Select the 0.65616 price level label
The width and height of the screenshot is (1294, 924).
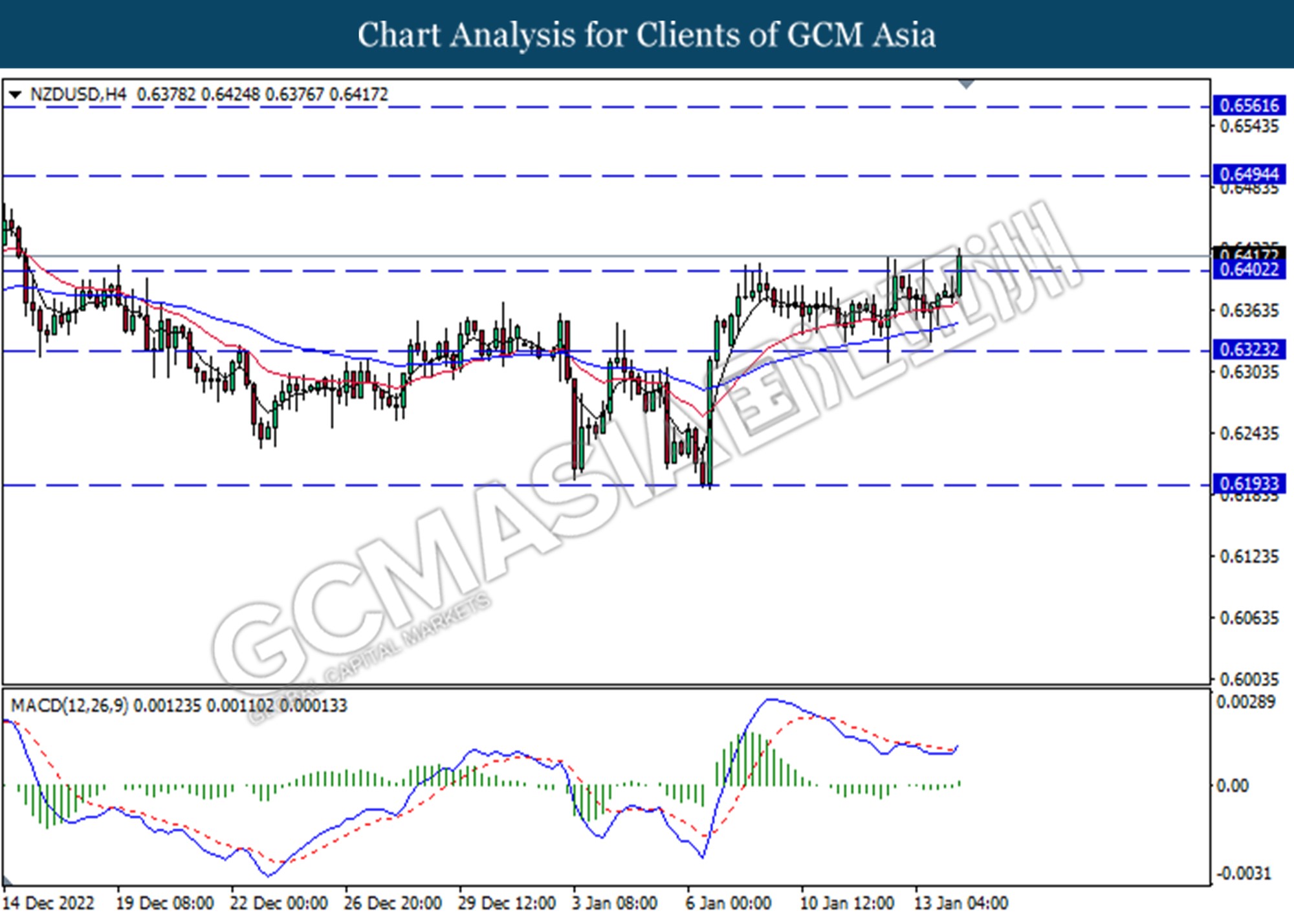tap(1249, 105)
